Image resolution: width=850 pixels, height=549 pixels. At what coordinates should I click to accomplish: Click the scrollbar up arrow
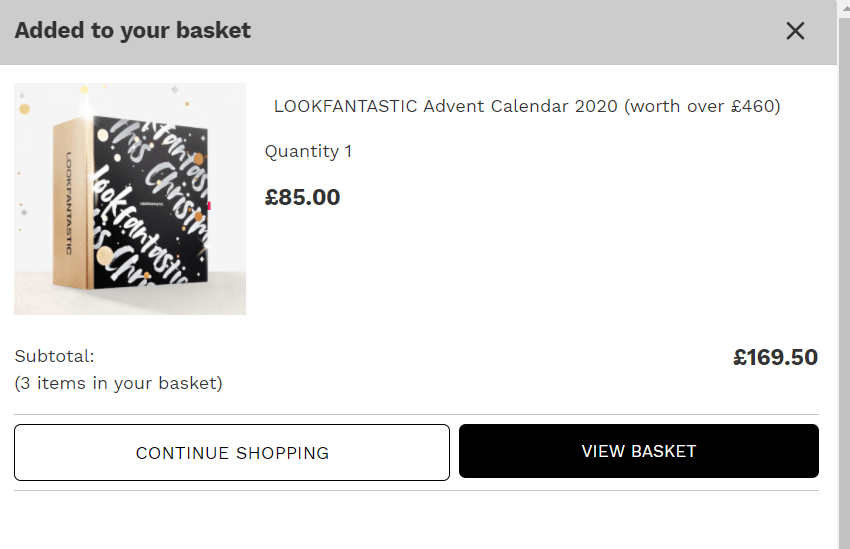843,5
